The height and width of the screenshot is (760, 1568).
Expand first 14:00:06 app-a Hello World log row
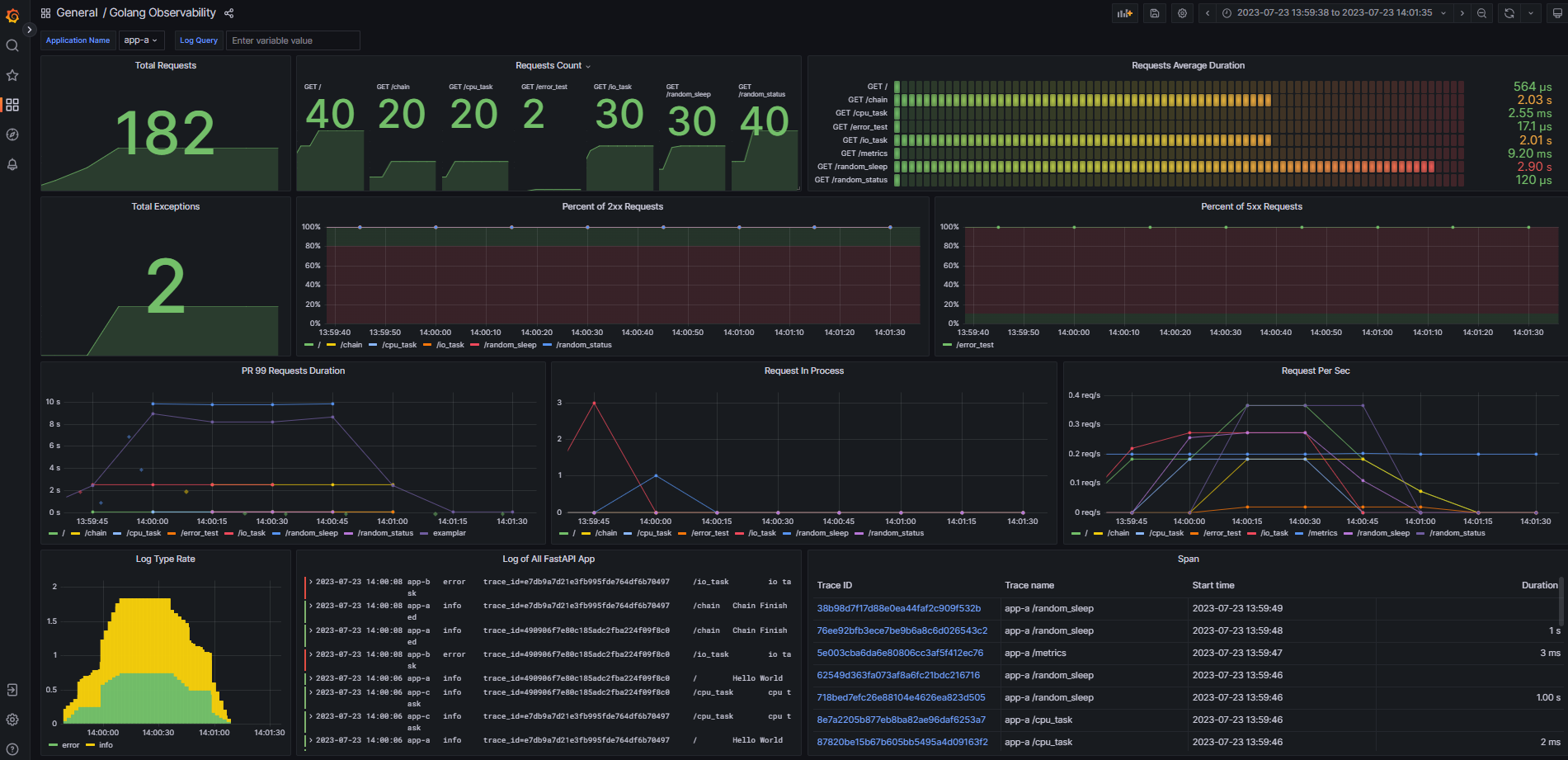(x=311, y=678)
